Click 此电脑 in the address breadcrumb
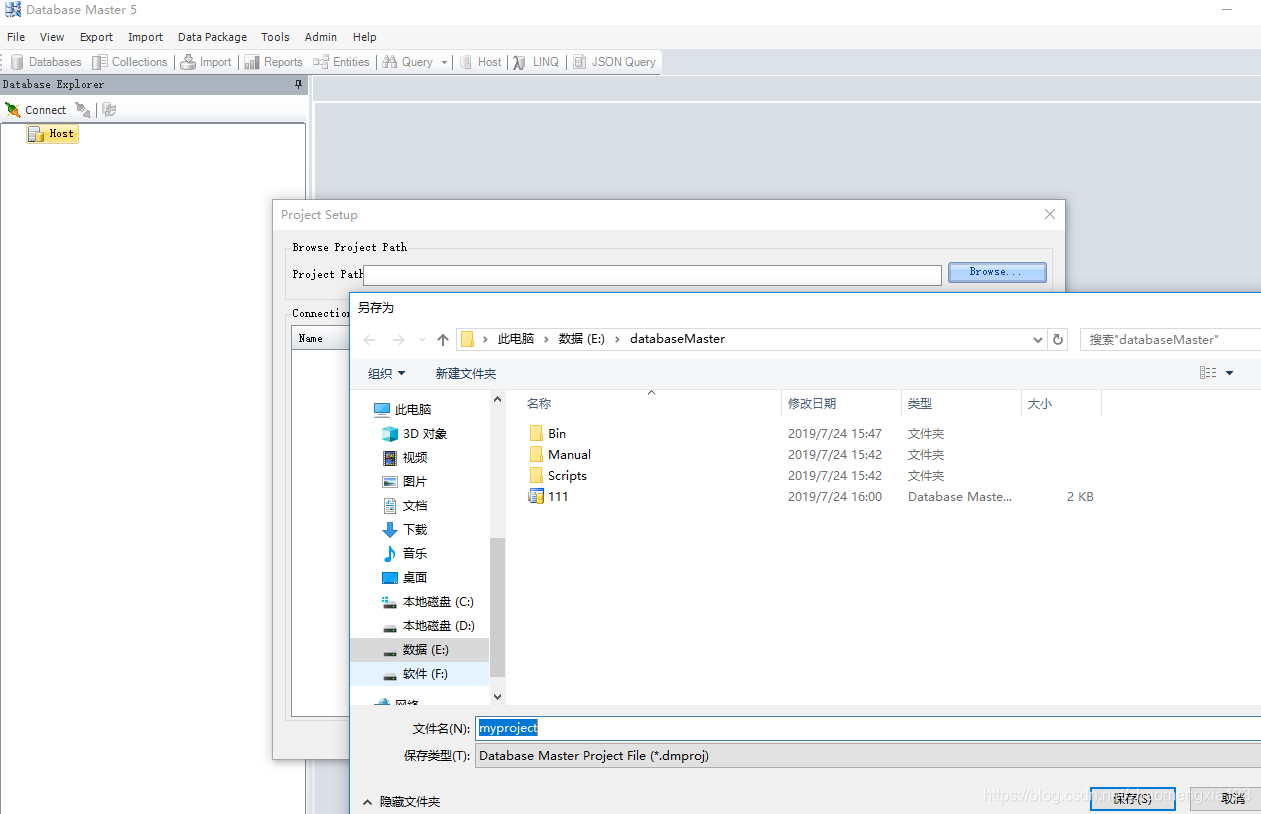Image resolution: width=1261 pixels, height=814 pixels. point(516,339)
